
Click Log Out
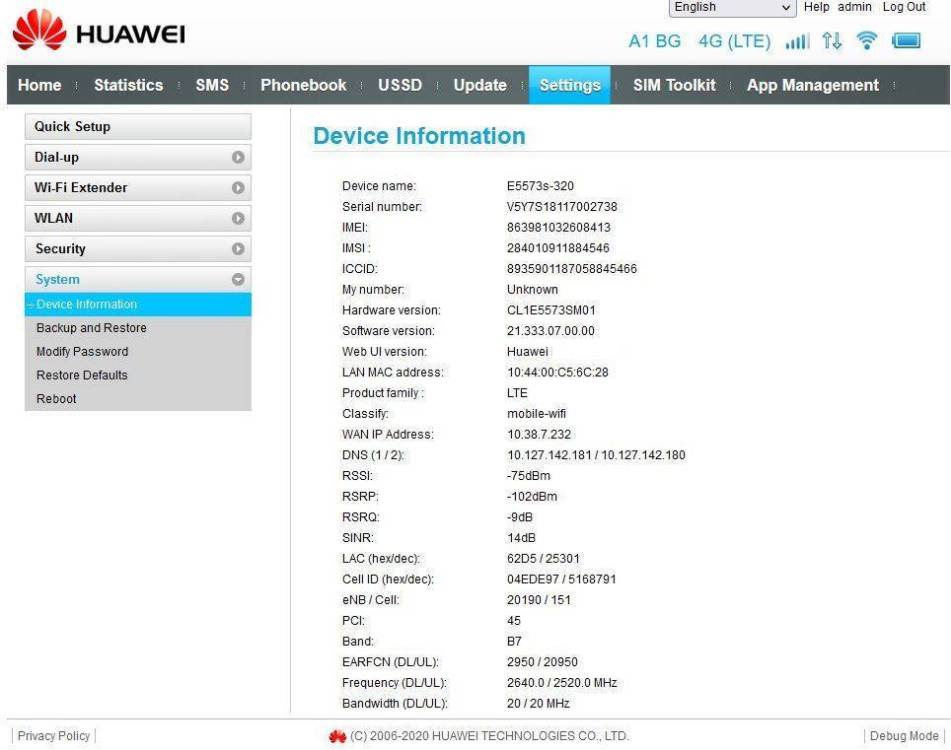904,7
